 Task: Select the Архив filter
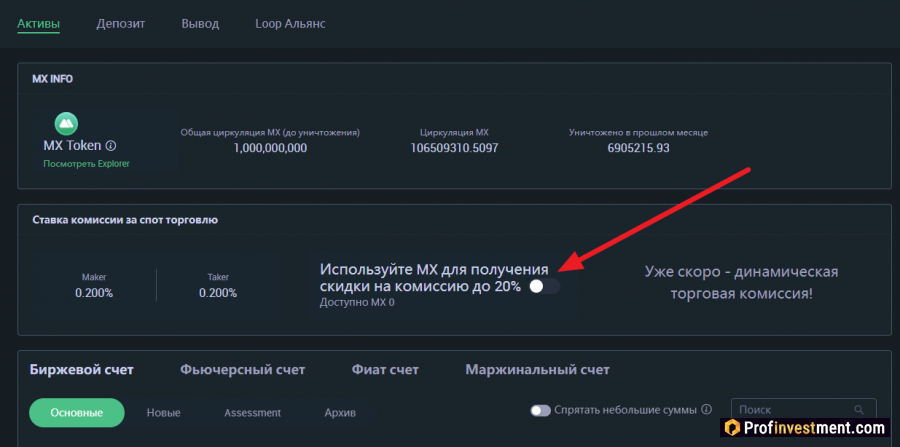(x=340, y=413)
